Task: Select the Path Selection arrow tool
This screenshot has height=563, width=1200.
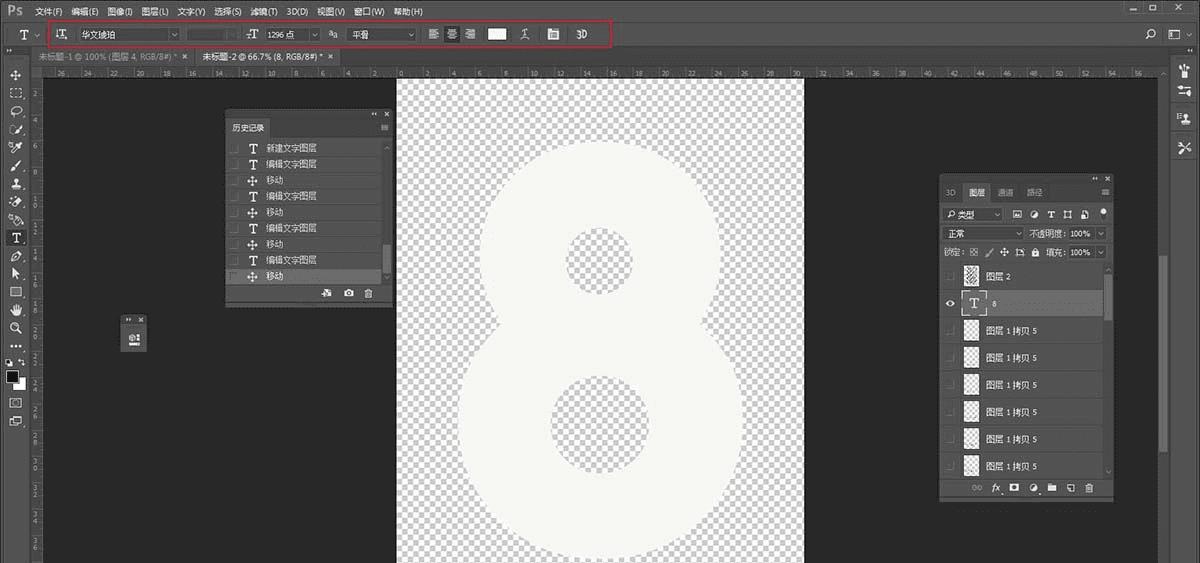Action: (x=16, y=273)
